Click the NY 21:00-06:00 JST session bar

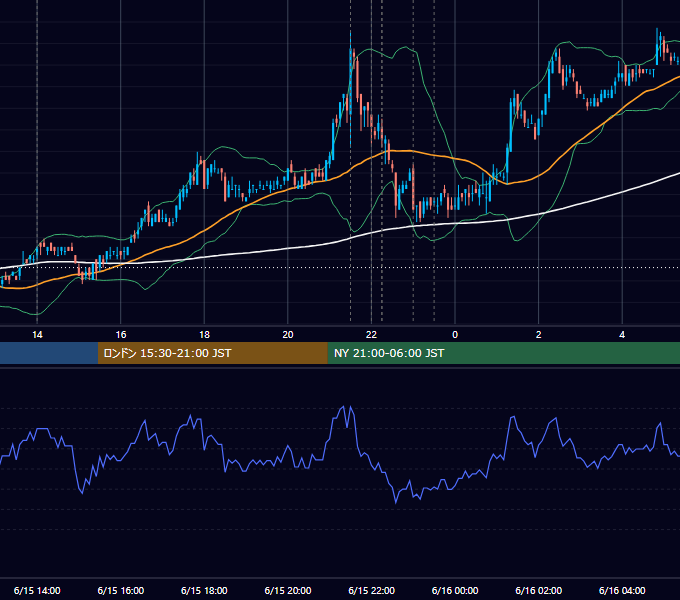(503, 353)
